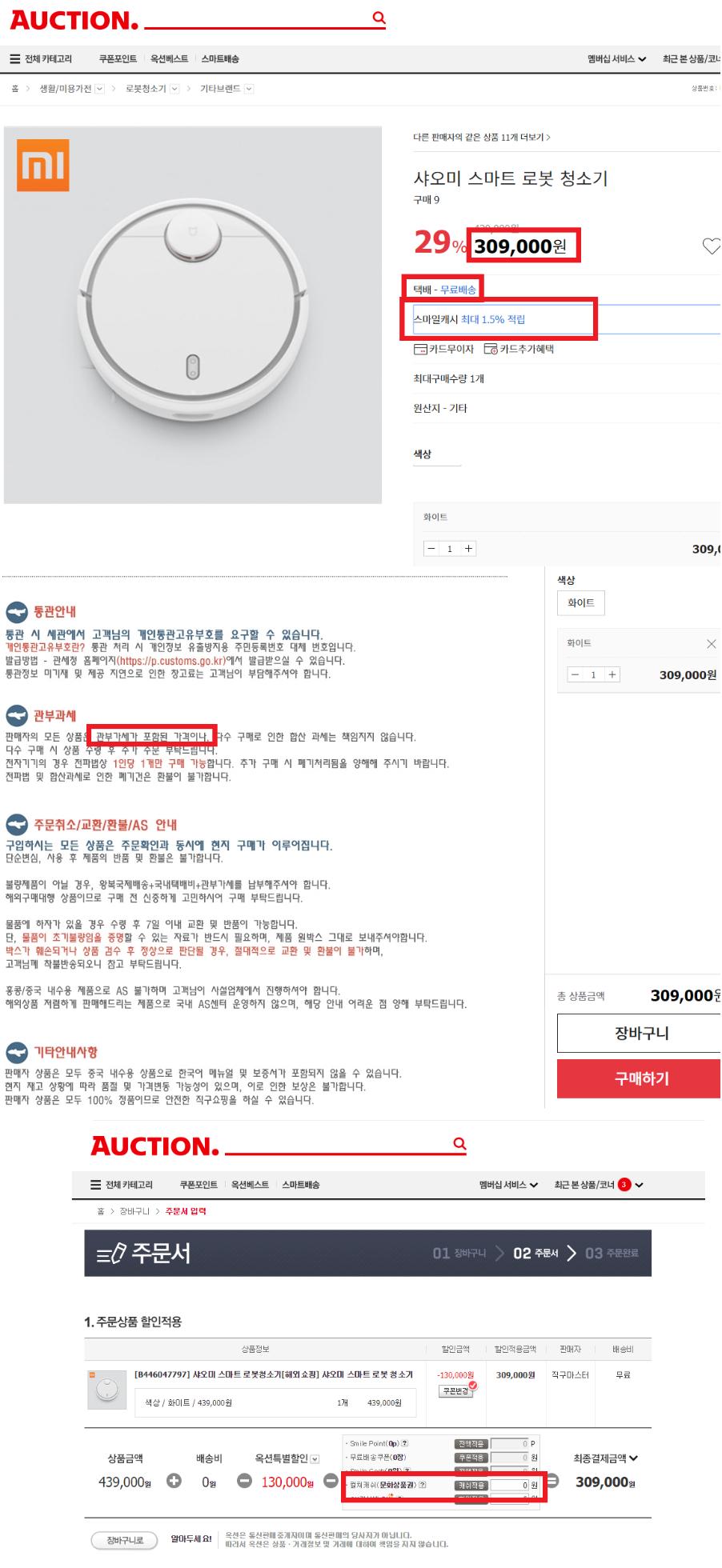722x1568 pixels.
Task: Expand the 옵션특별할인 dropdown arrow
Action: pyautogui.click(x=315, y=1459)
